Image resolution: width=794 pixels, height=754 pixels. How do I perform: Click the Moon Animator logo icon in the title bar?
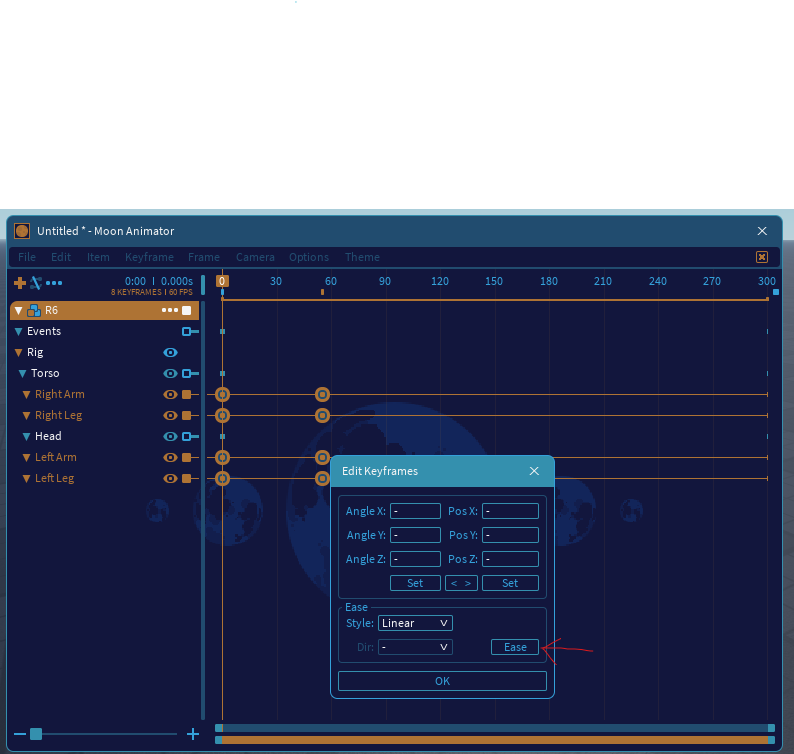tap(22, 231)
